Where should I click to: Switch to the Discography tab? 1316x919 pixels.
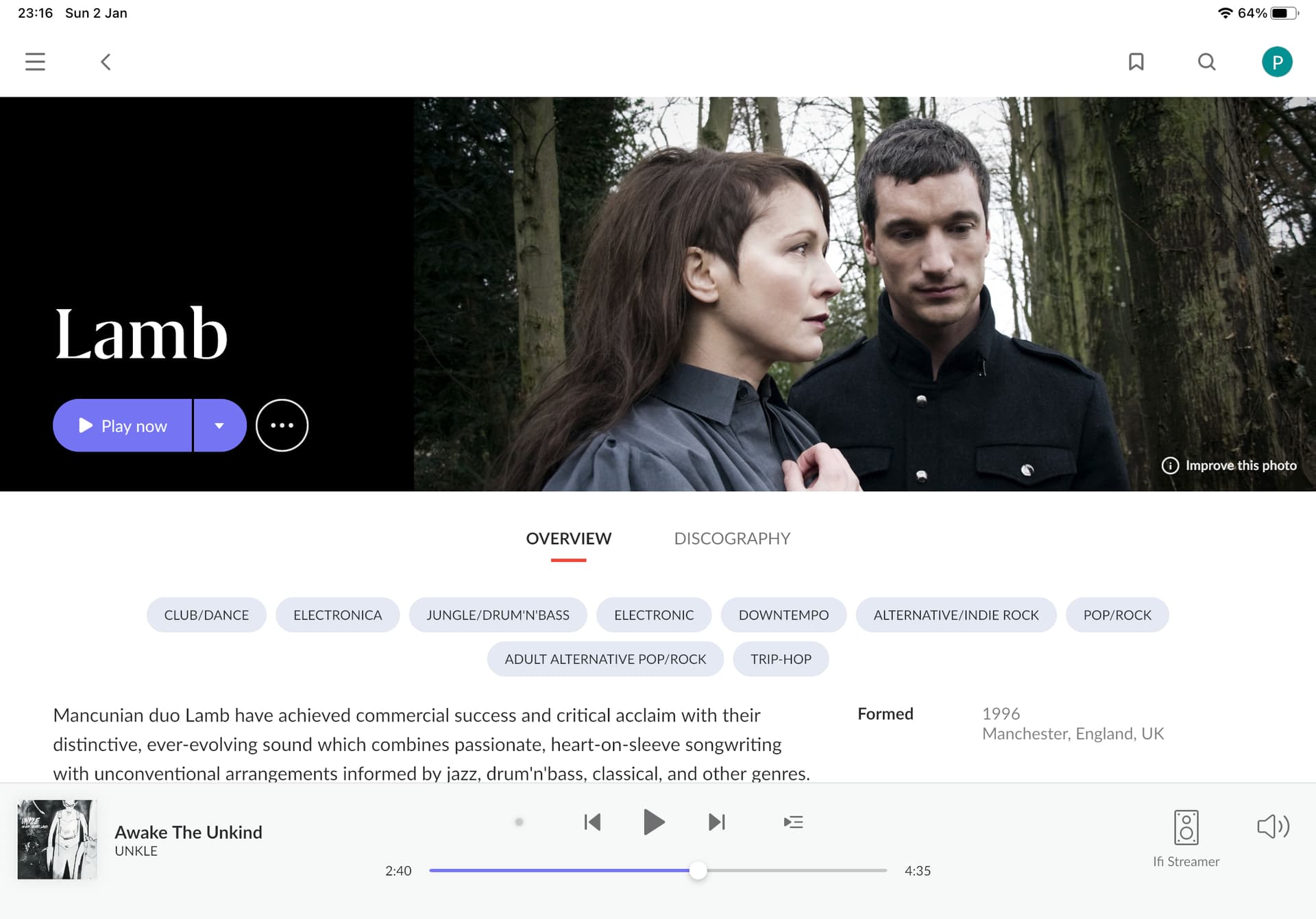732,538
